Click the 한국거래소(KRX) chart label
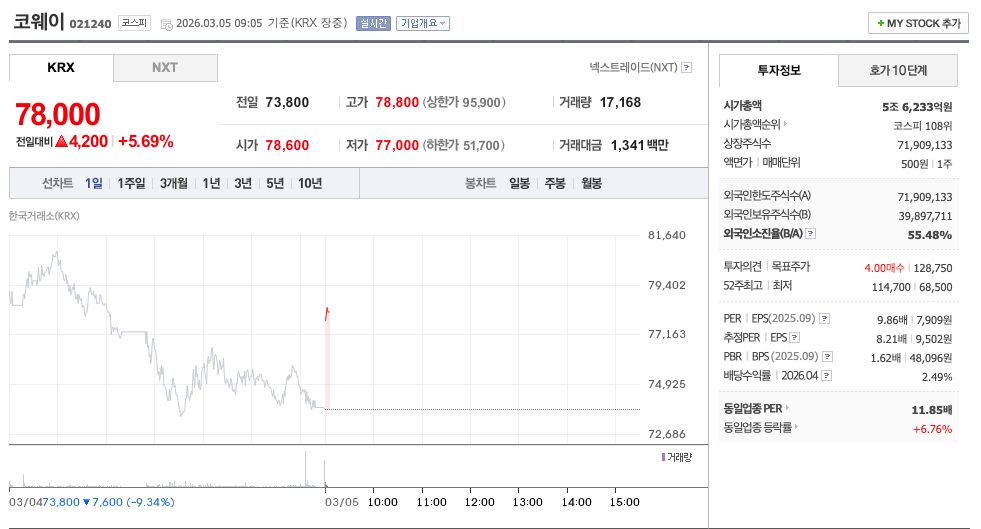The image size is (981, 529). point(44,216)
